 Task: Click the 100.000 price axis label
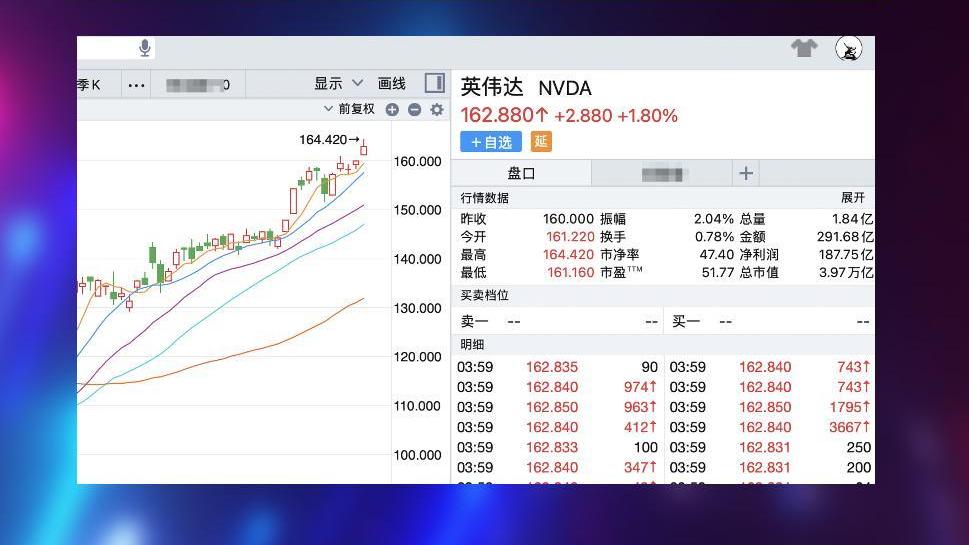pos(417,455)
